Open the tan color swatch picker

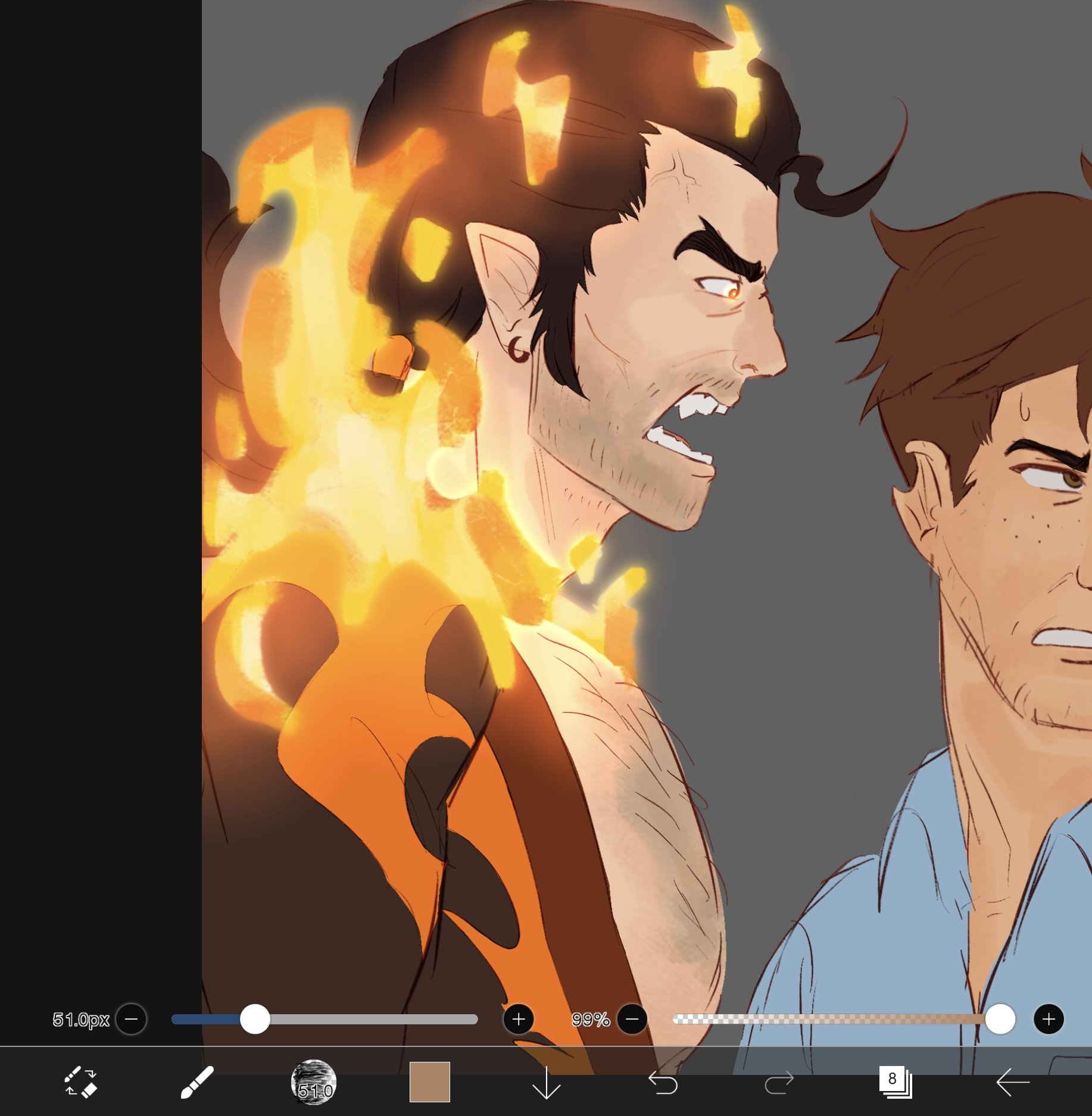(429, 1081)
